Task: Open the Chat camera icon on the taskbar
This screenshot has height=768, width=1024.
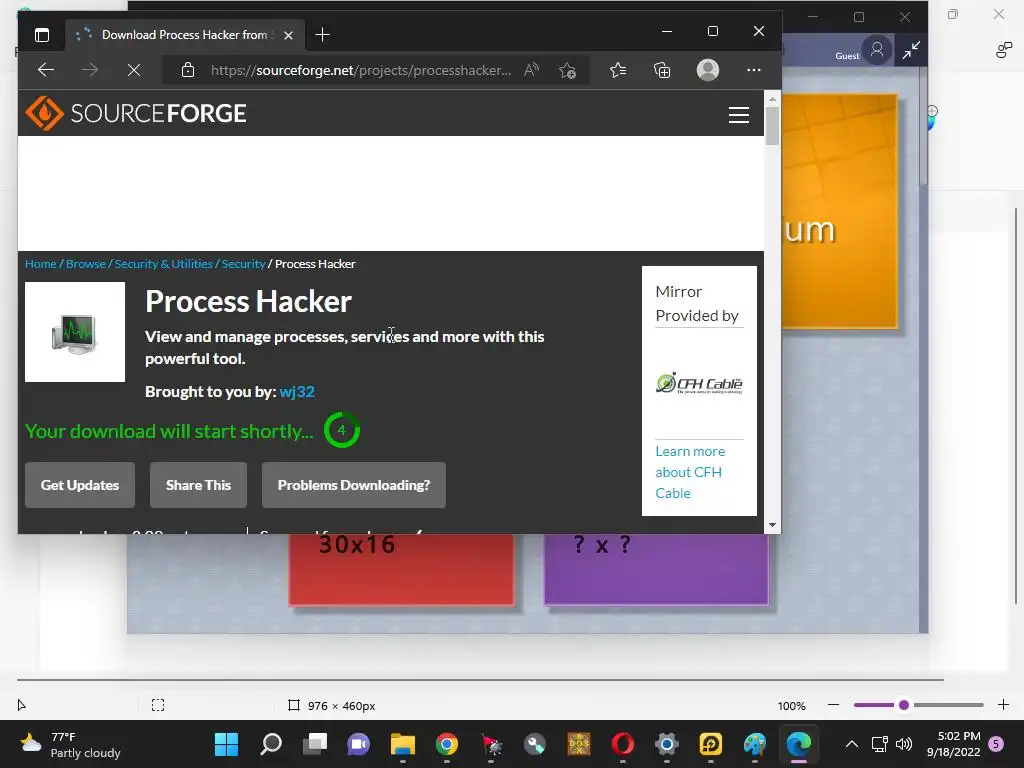Action: [359, 744]
